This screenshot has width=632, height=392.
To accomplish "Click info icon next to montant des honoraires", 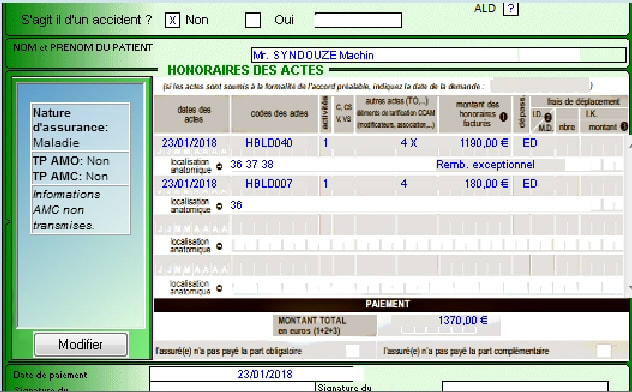I will (x=503, y=117).
